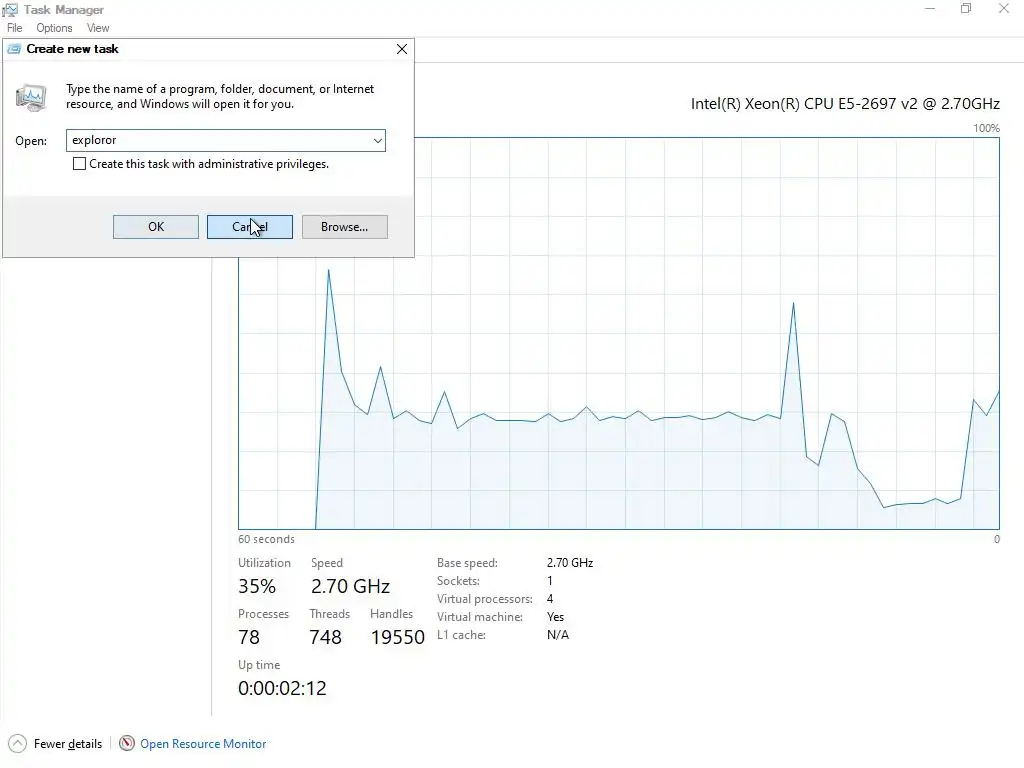Click the Virtual machine label

(x=479, y=616)
